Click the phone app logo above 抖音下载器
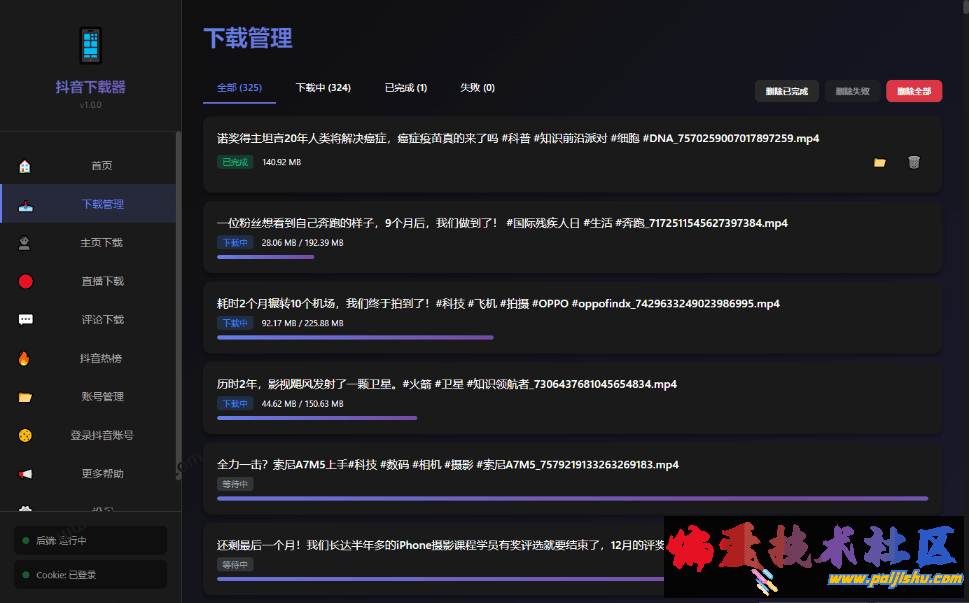This screenshot has height=603, width=969. tap(91, 46)
